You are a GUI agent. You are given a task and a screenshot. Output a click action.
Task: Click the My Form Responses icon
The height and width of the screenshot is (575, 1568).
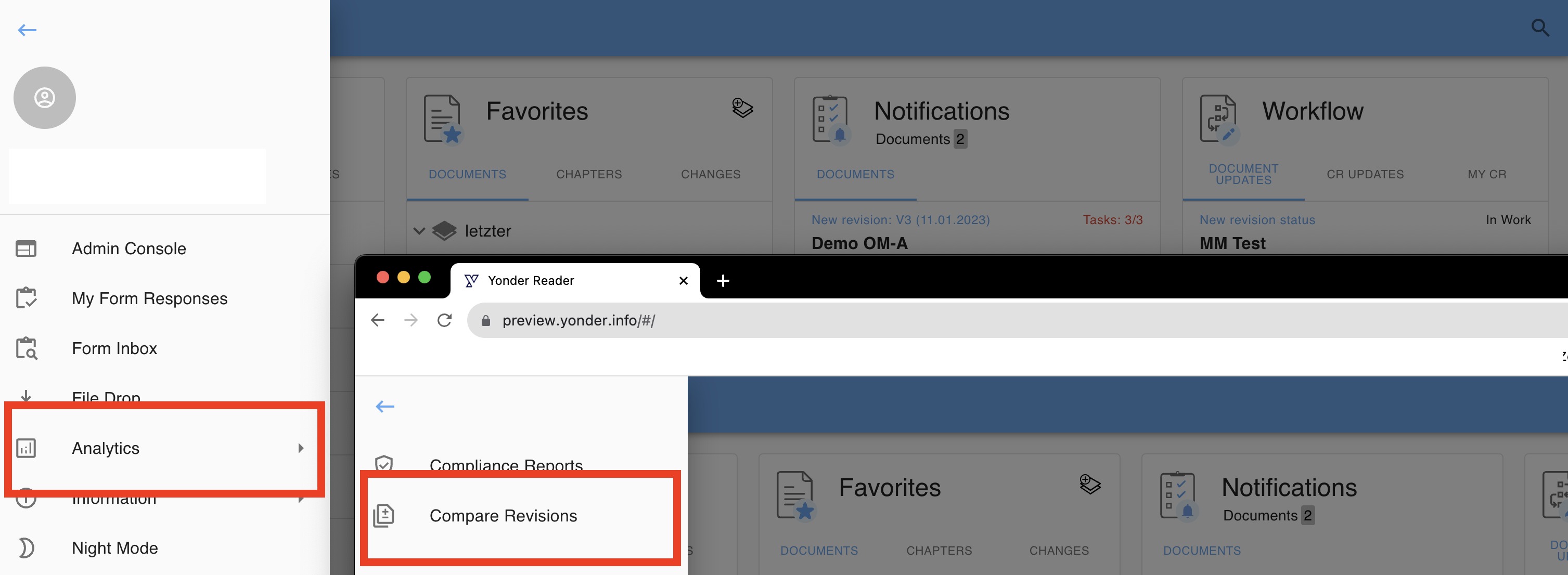(x=26, y=298)
